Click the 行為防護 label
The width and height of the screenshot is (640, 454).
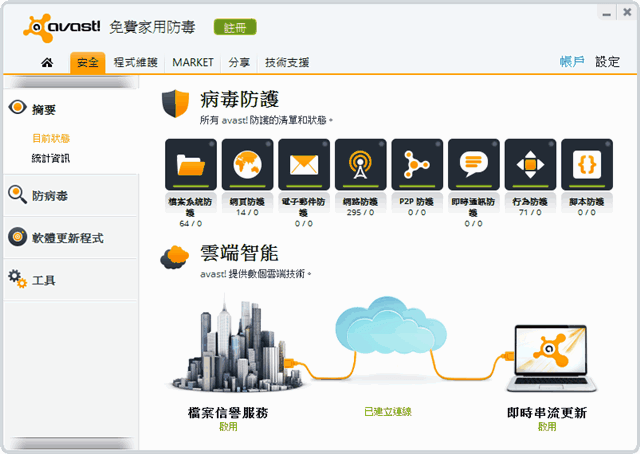pyautogui.click(x=530, y=202)
